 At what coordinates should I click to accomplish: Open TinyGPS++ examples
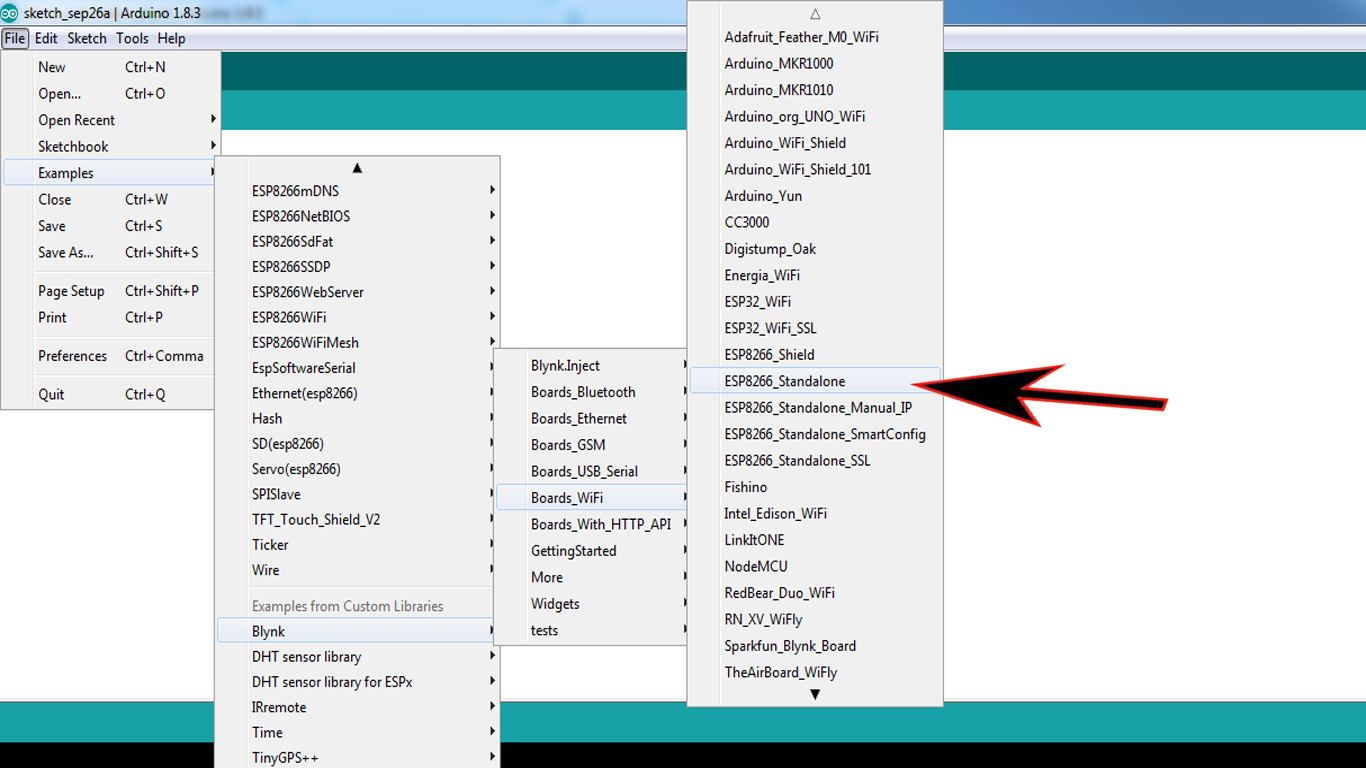[357, 758]
